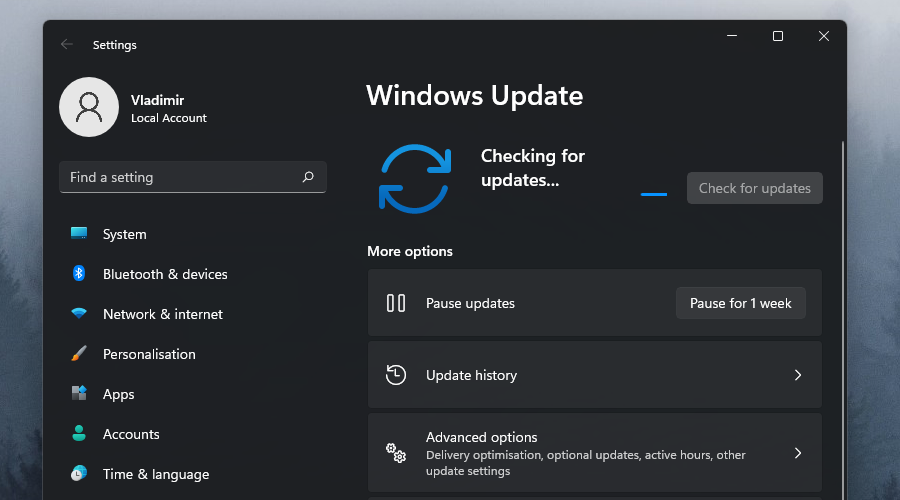Select Bluetooth & devices from sidebar
Image resolution: width=900 pixels, height=500 pixels.
click(x=165, y=274)
